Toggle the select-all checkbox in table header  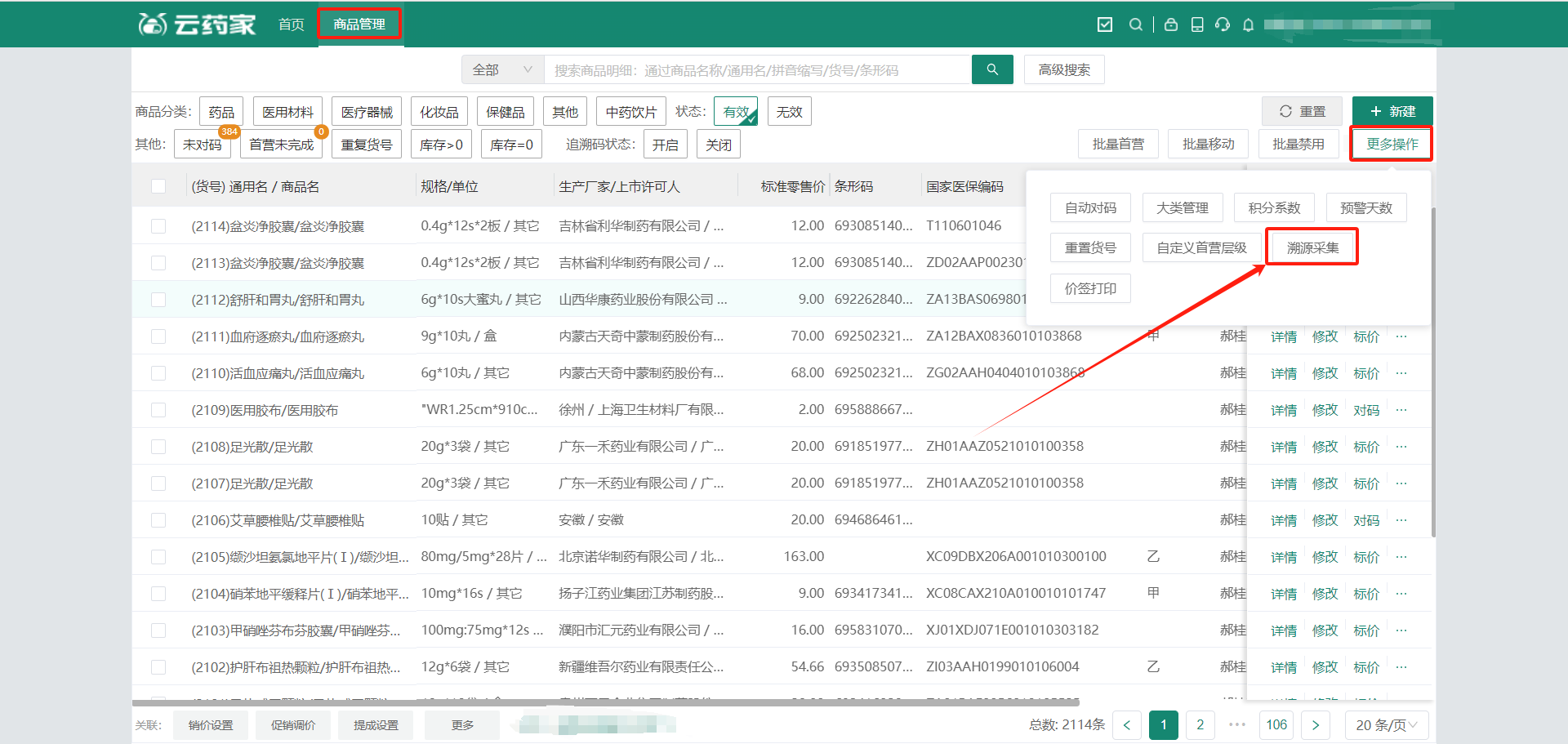click(158, 186)
